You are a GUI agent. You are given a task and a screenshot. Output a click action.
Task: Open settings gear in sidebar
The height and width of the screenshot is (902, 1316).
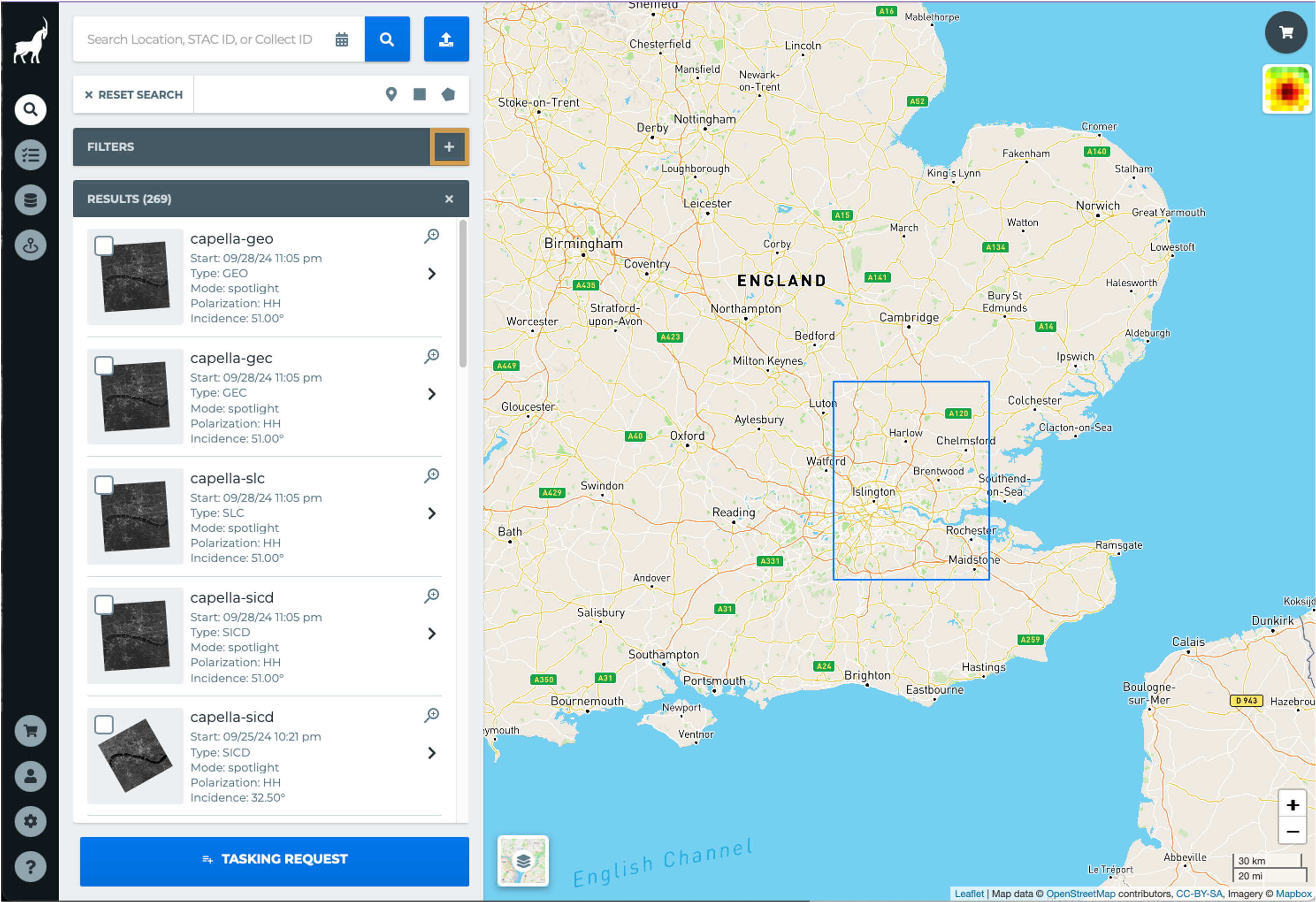(x=30, y=821)
